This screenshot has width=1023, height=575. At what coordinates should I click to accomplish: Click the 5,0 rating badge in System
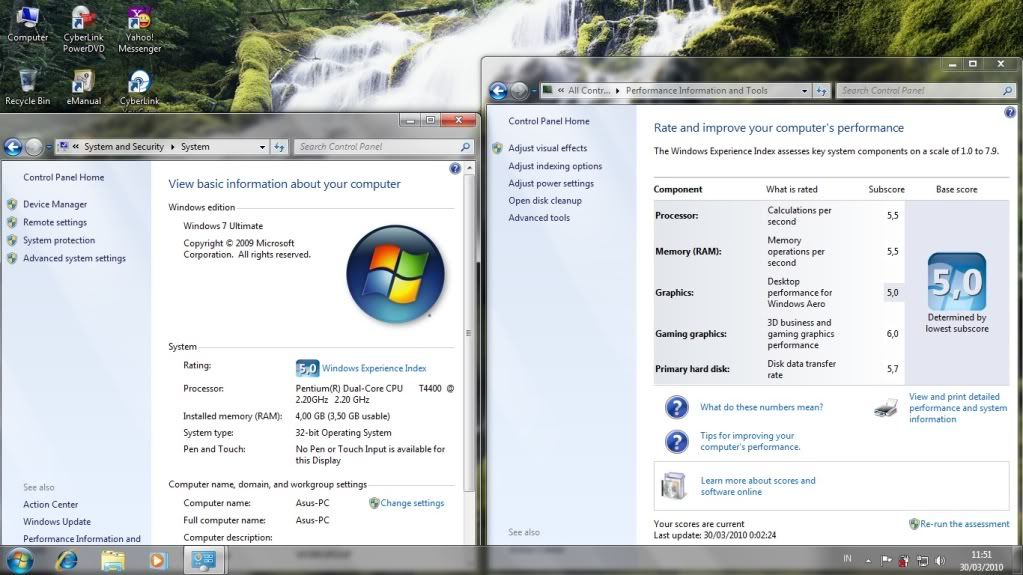pos(307,368)
